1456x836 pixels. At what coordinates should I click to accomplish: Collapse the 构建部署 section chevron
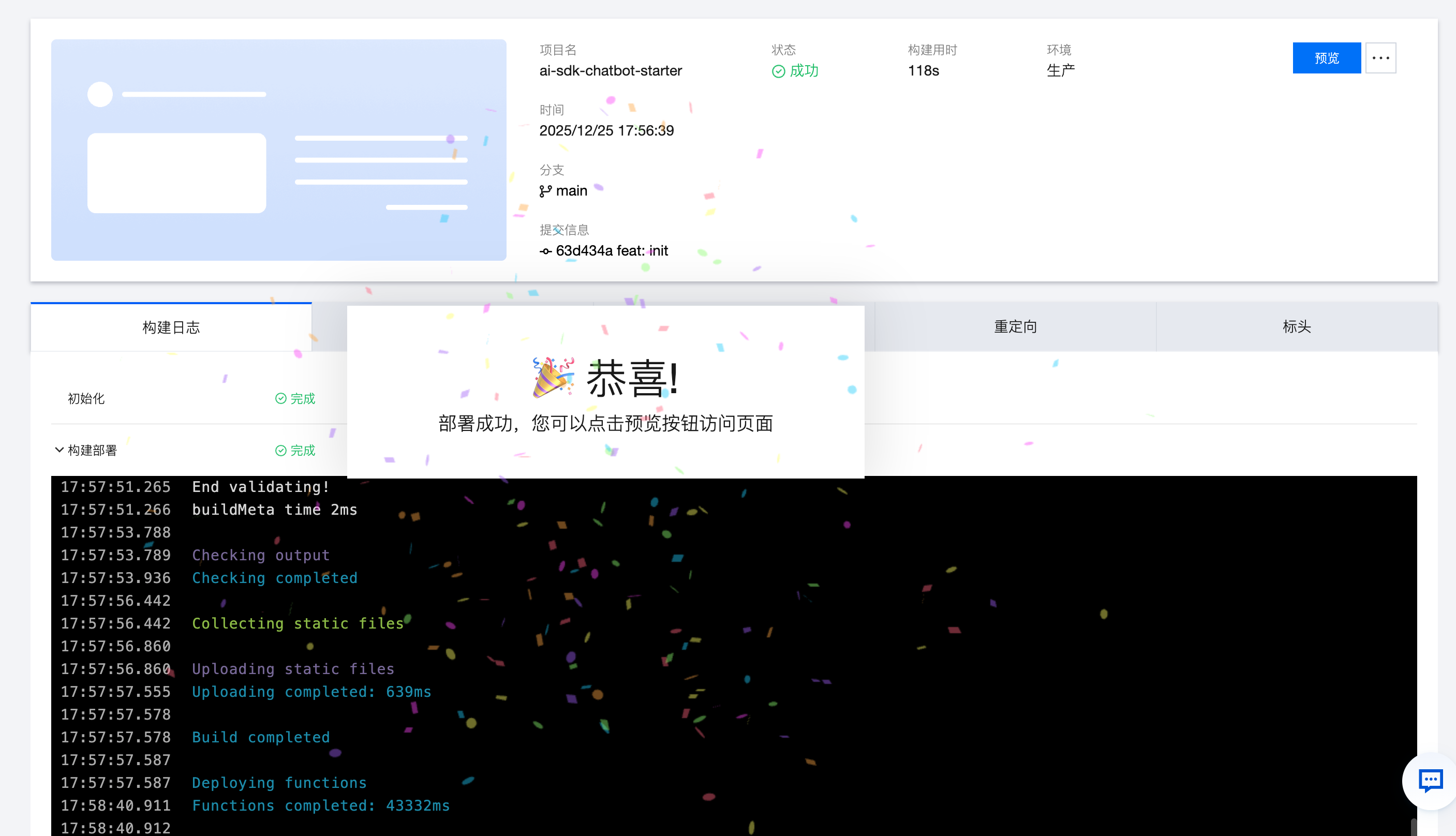tap(59, 450)
